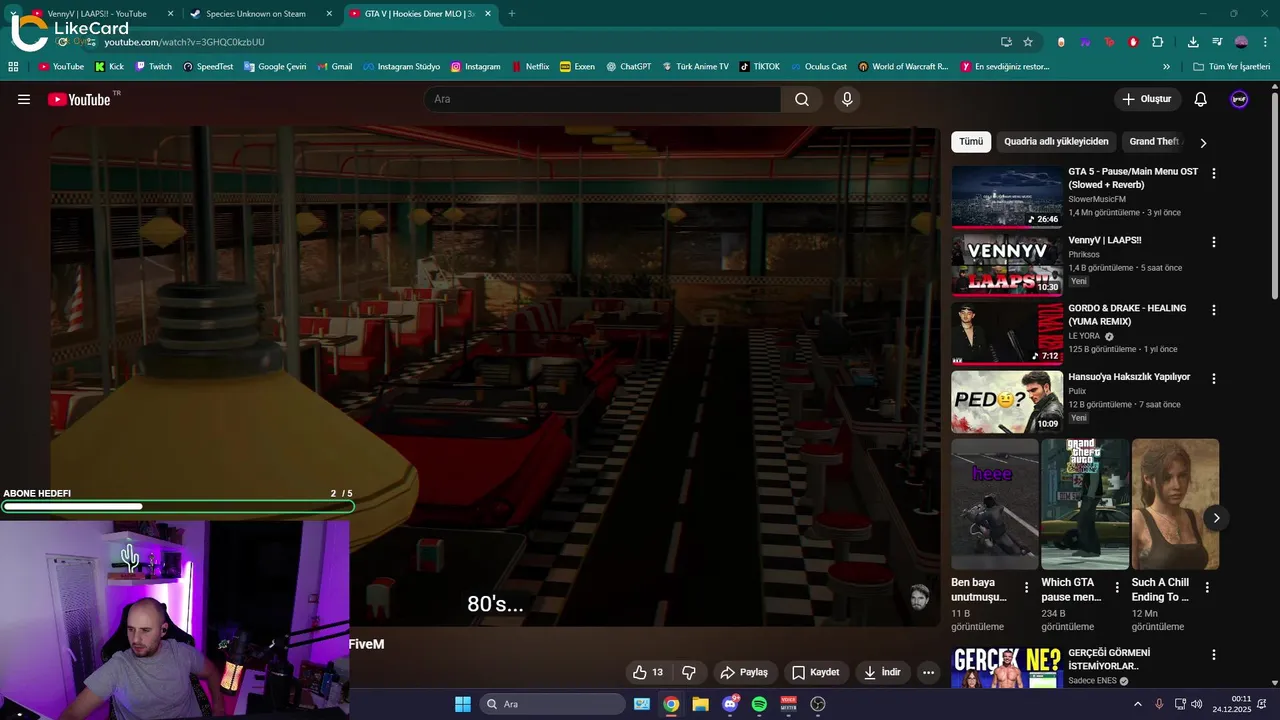Open a new browser tab
The image size is (1280, 720).
tap(512, 14)
